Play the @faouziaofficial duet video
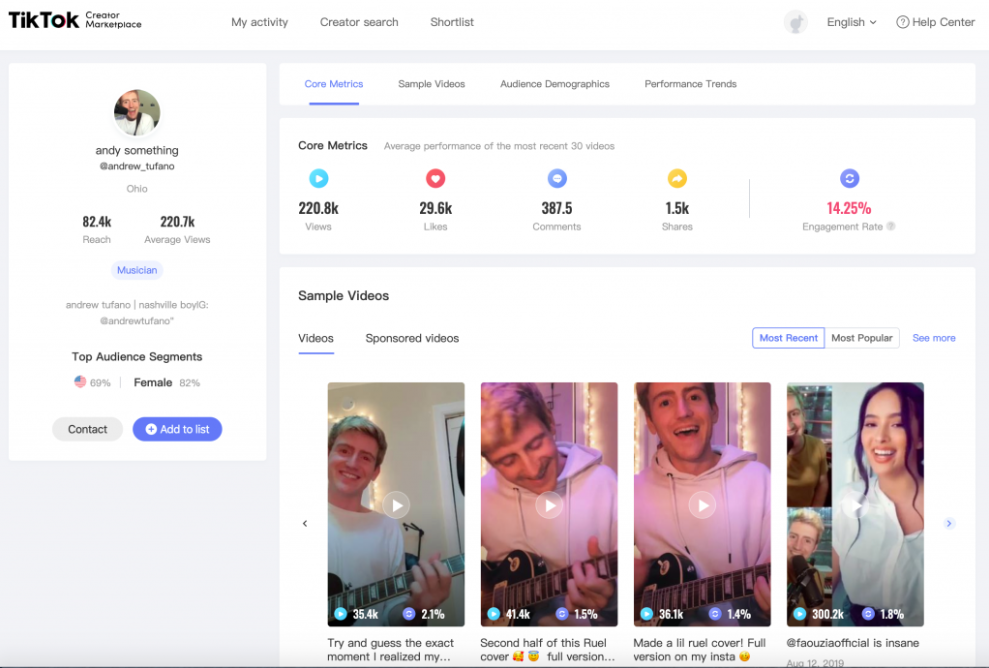989x668 pixels. coord(855,505)
